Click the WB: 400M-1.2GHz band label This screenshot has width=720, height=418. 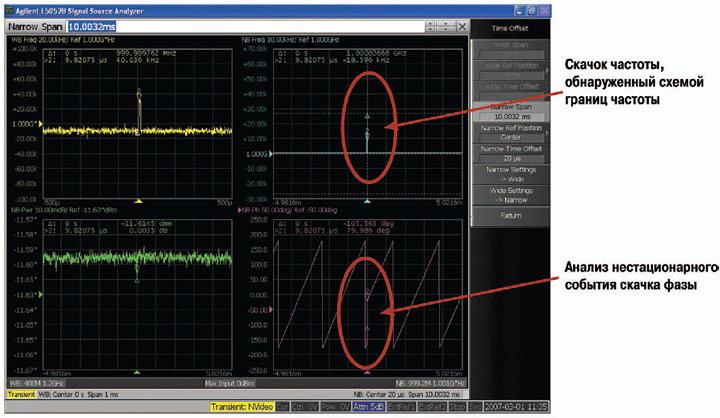pos(37,383)
